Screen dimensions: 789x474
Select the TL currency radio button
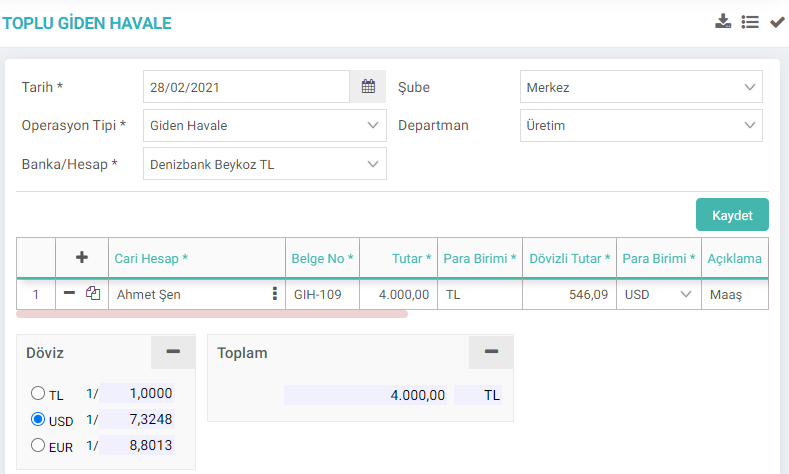39,394
